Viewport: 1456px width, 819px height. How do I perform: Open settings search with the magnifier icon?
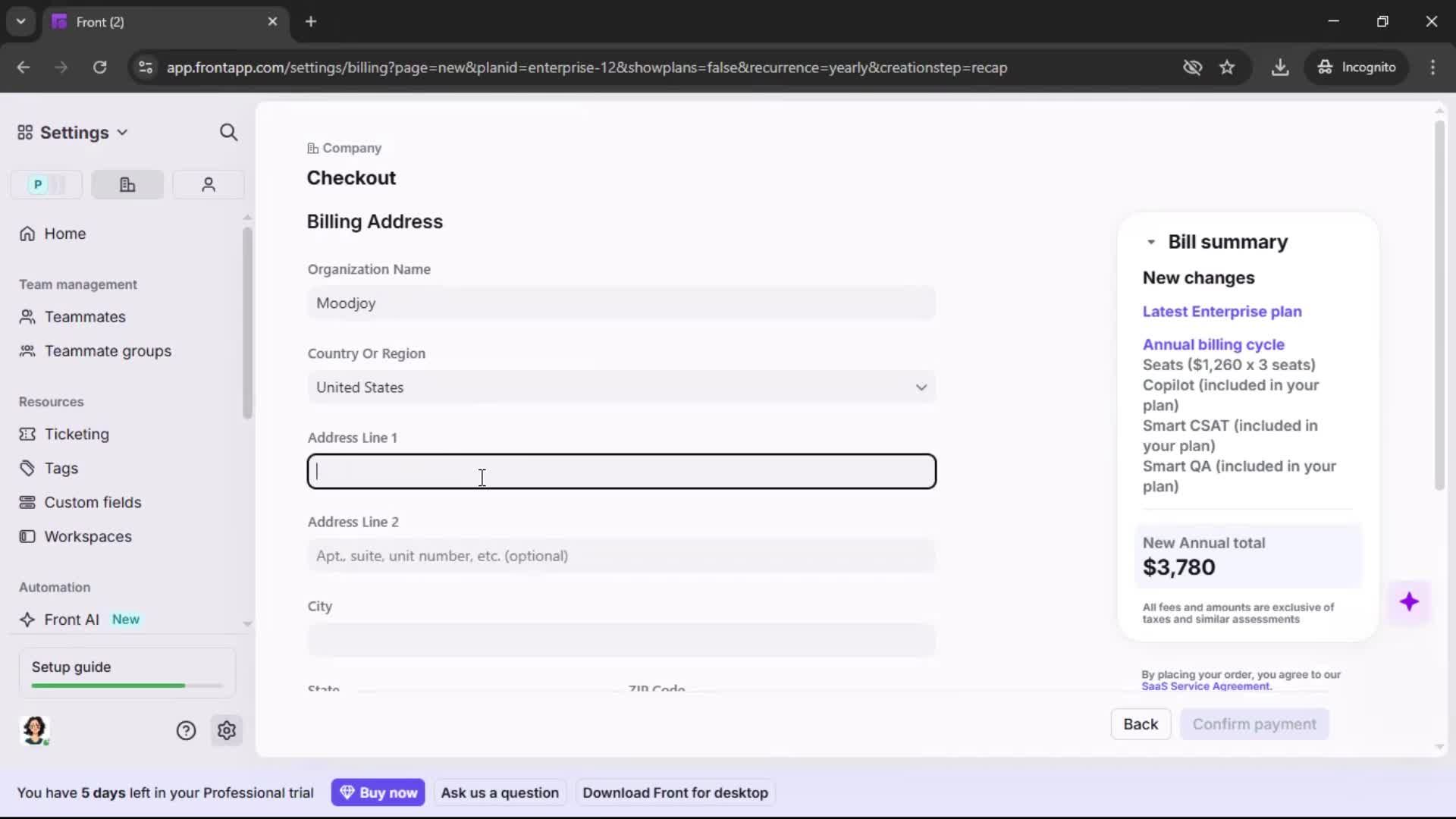(228, 132)
